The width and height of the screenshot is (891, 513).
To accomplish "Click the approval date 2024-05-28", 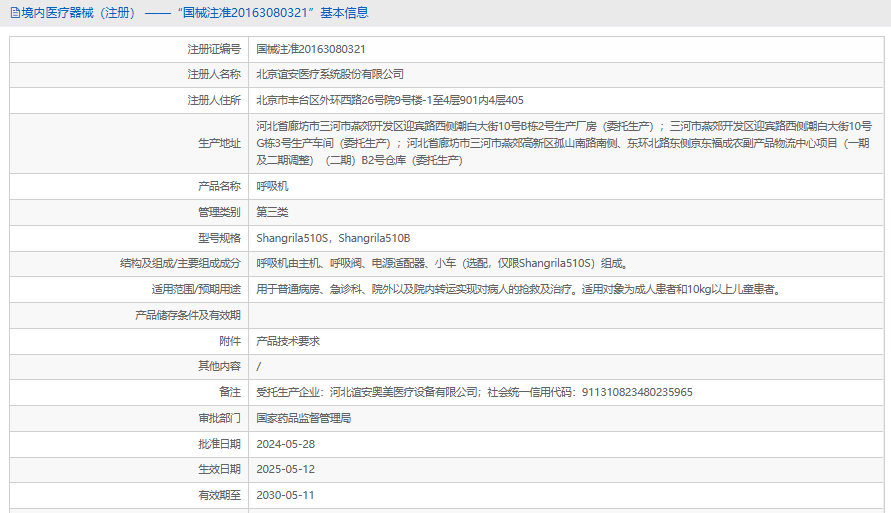I will (285, 444).
